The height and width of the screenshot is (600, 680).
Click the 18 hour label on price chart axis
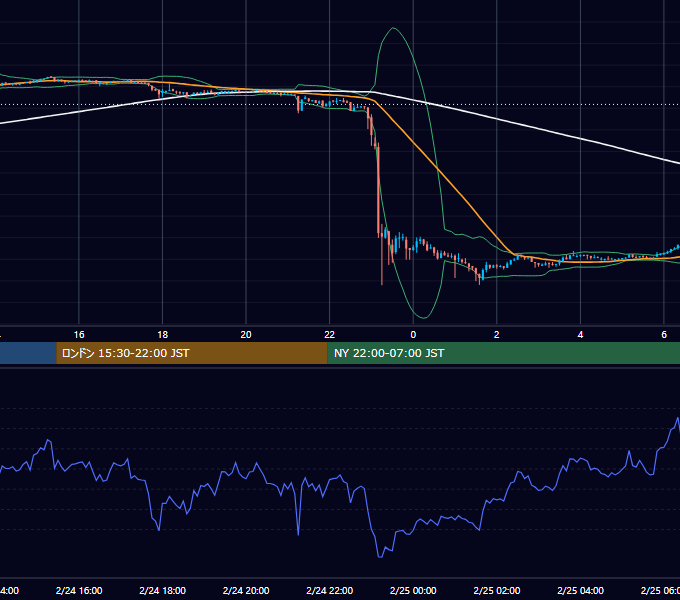point(163,335)
